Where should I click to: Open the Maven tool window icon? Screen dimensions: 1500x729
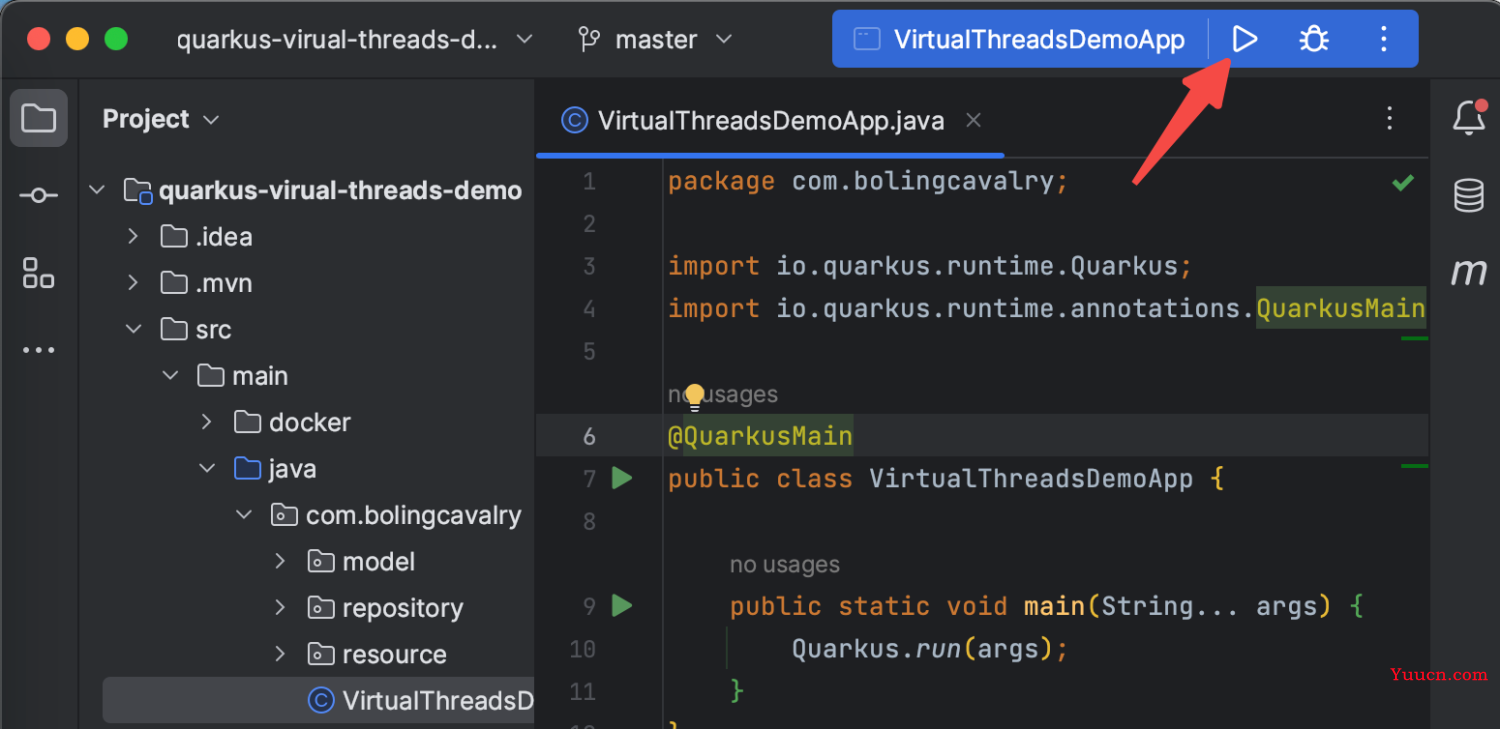(1469, 272)
